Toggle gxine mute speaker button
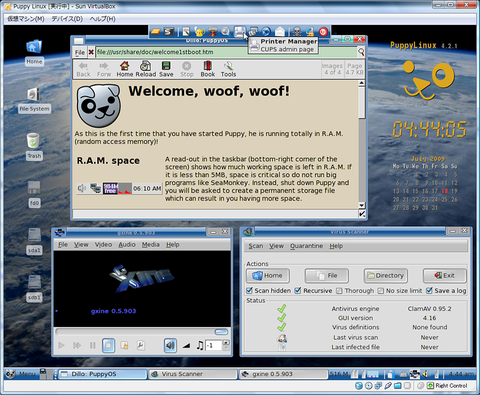 170,345
